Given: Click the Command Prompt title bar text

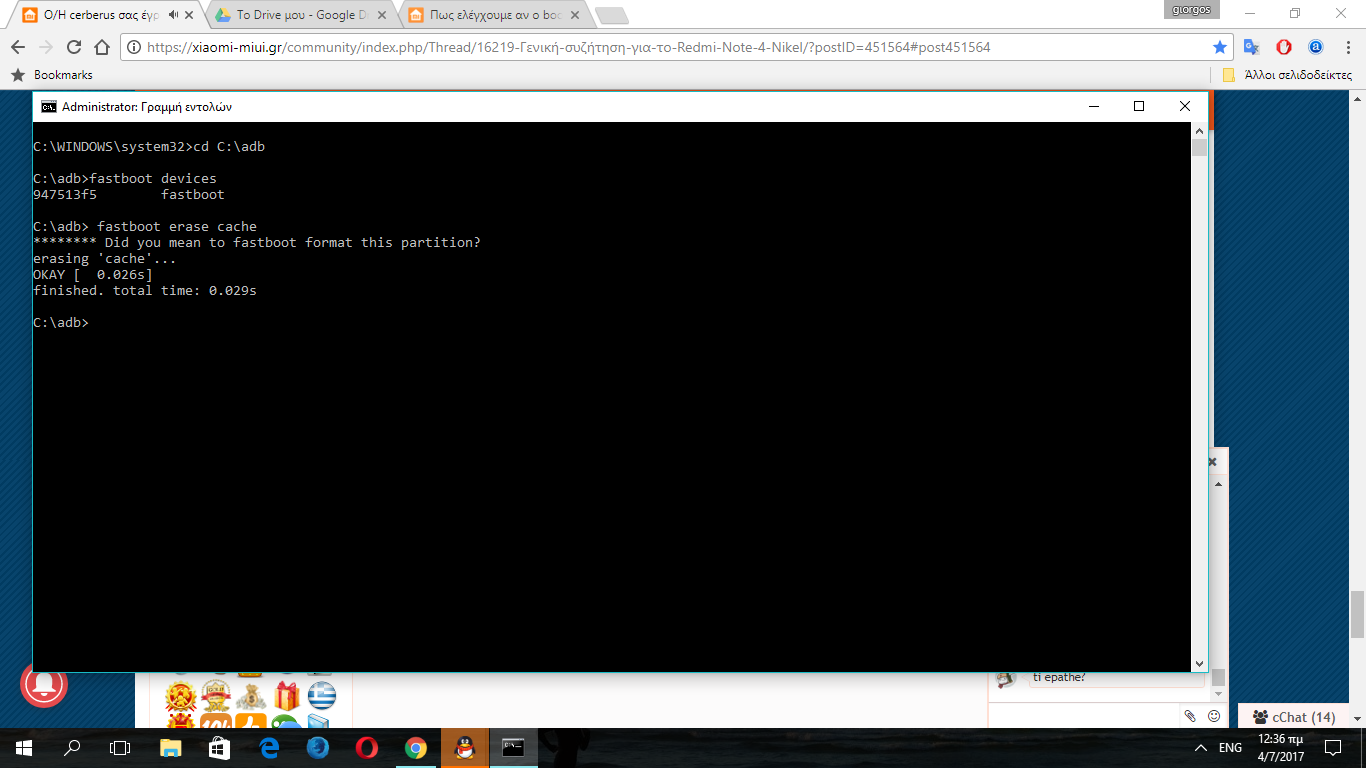Looking at the screenshot, I should pos(147,107).
